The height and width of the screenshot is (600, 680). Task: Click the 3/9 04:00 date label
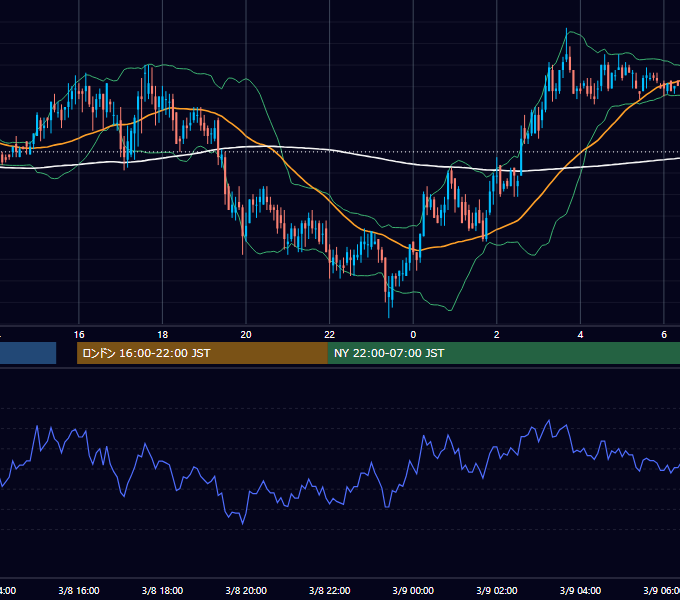coord(580,590)
